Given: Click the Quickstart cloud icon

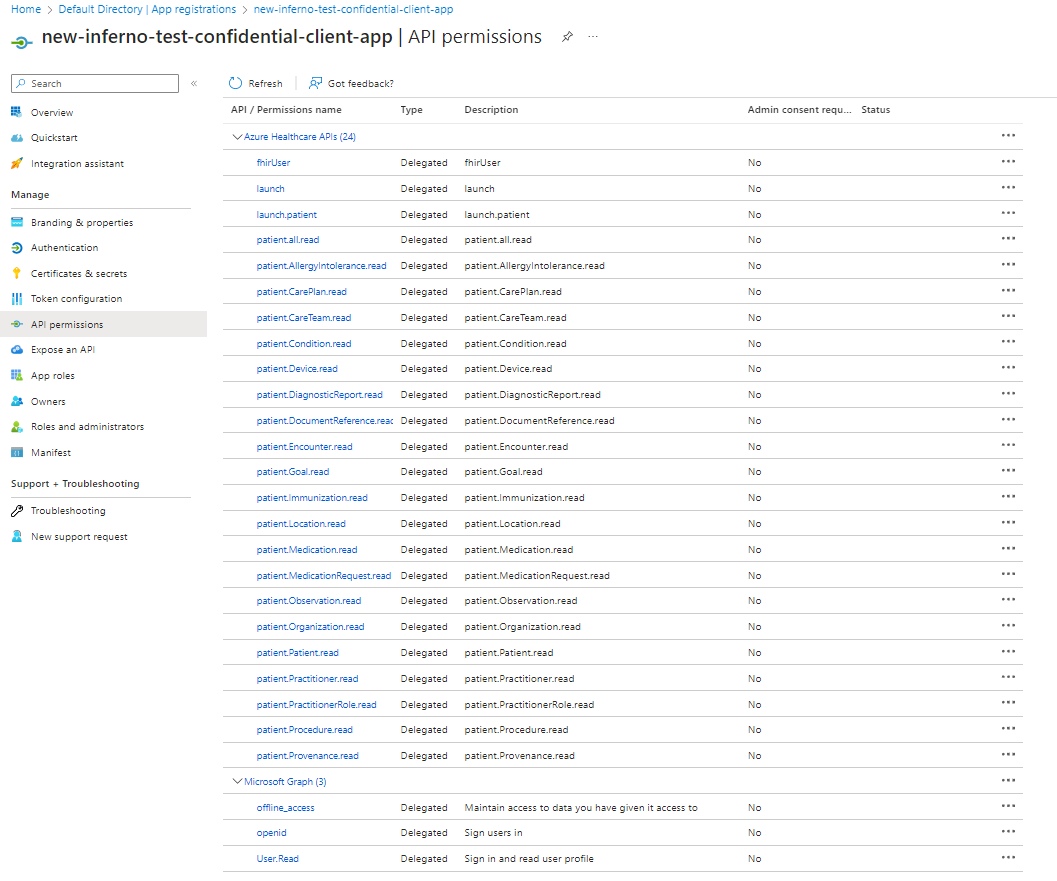Looking at the screenshot, I should pos(17,138).
